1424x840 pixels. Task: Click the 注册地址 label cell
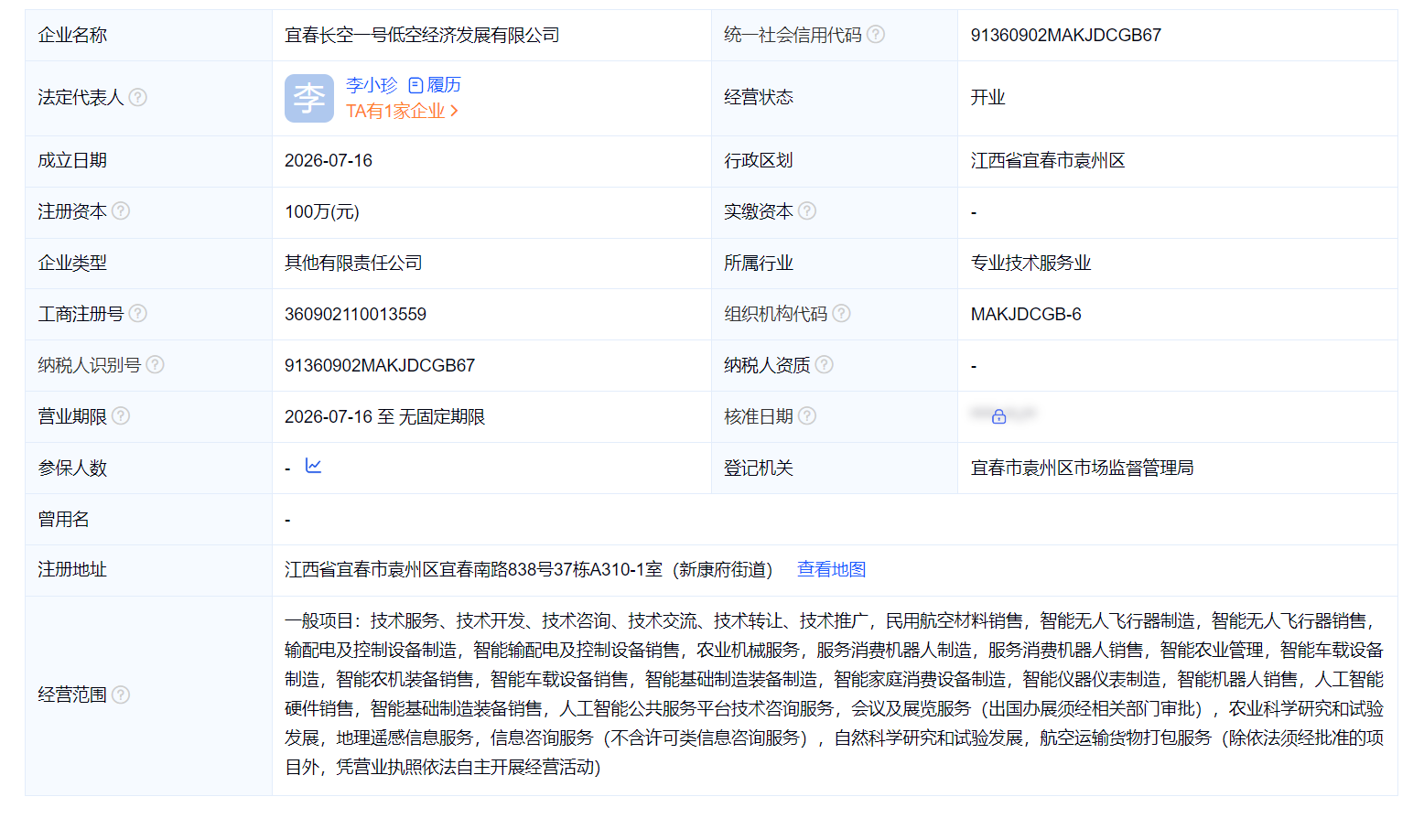tap(148, 570)
